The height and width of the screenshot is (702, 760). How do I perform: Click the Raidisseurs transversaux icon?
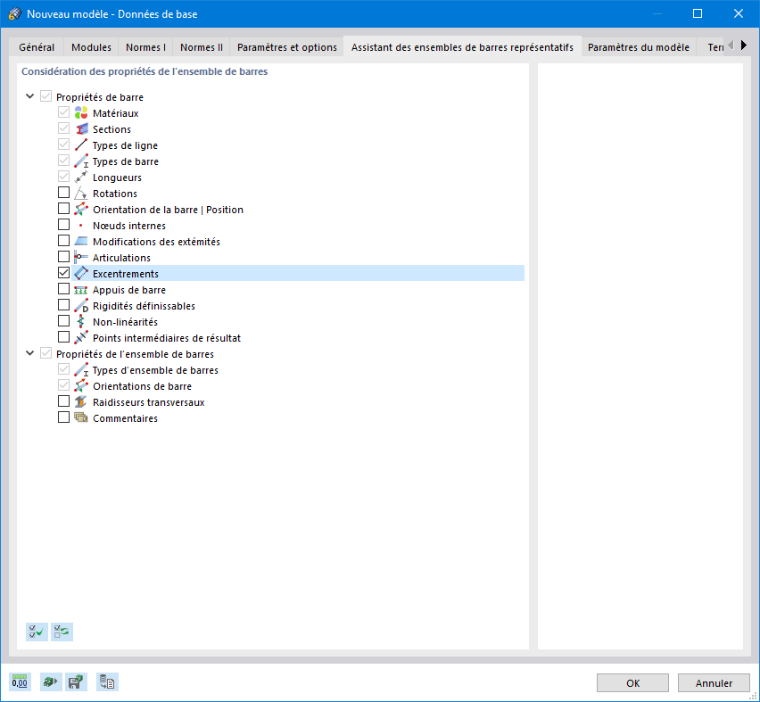pos(81,402)
